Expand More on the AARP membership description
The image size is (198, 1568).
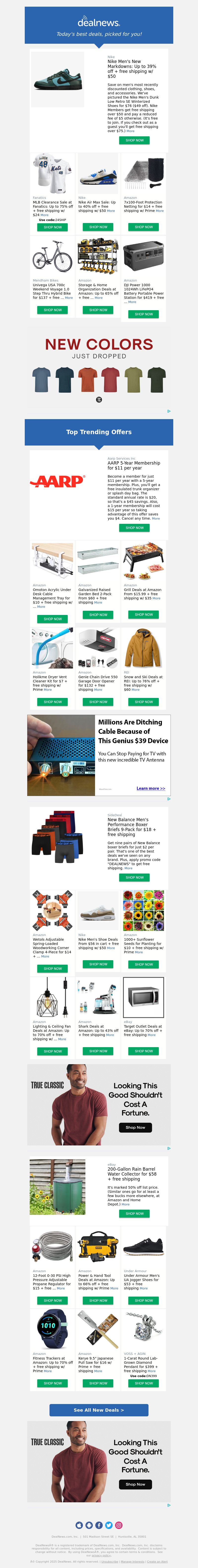156,519
